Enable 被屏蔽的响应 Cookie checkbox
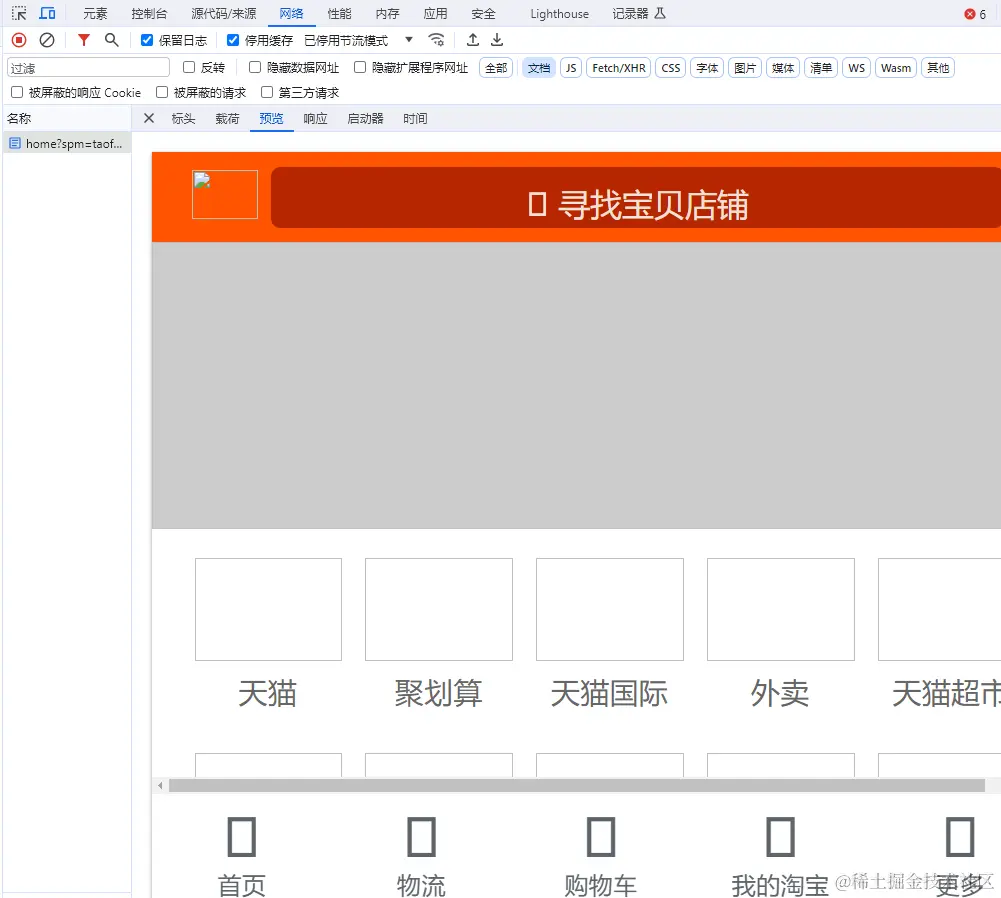 17,93
